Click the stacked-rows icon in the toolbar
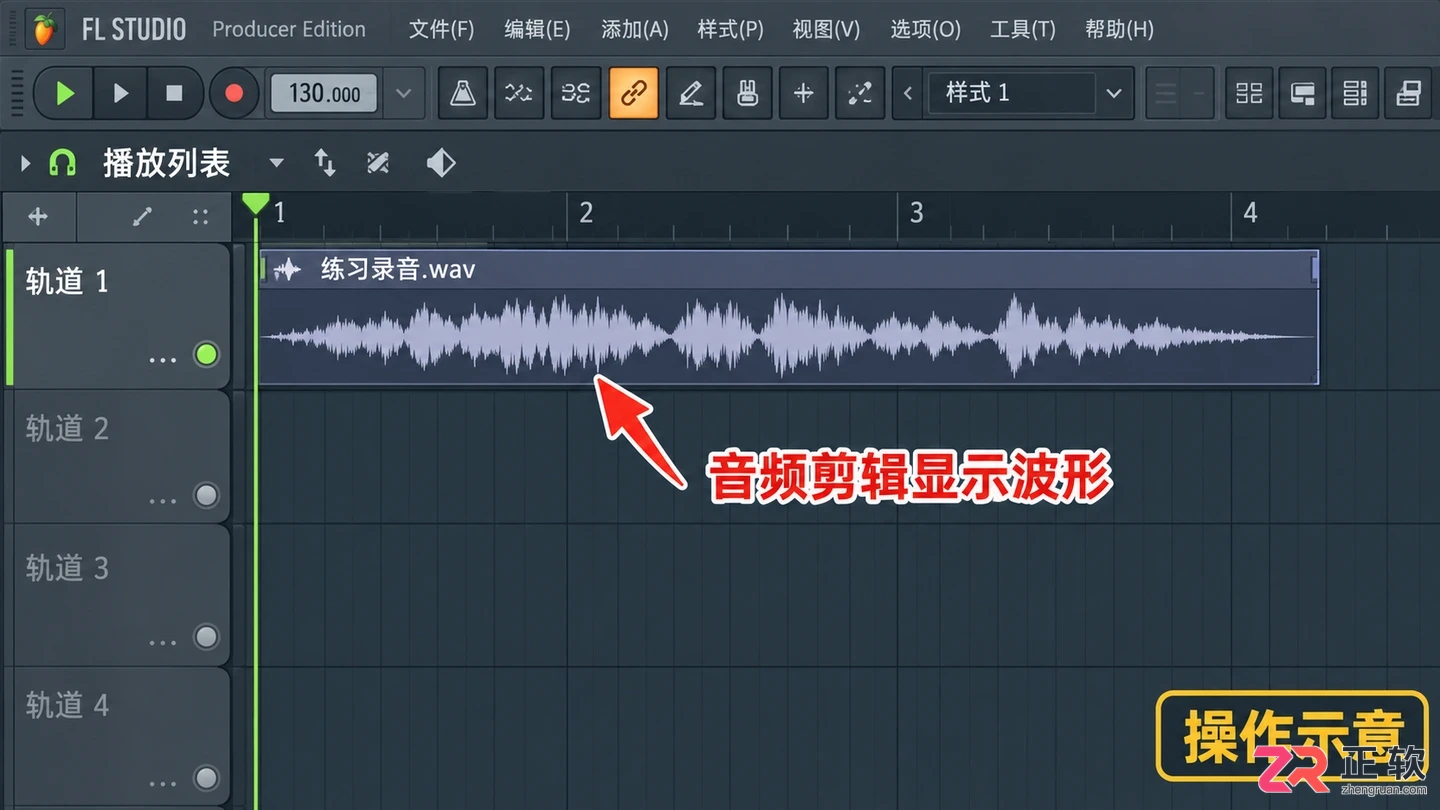Image resolution: width=1440 pixels, height=810 pixels. point(1355,93)
